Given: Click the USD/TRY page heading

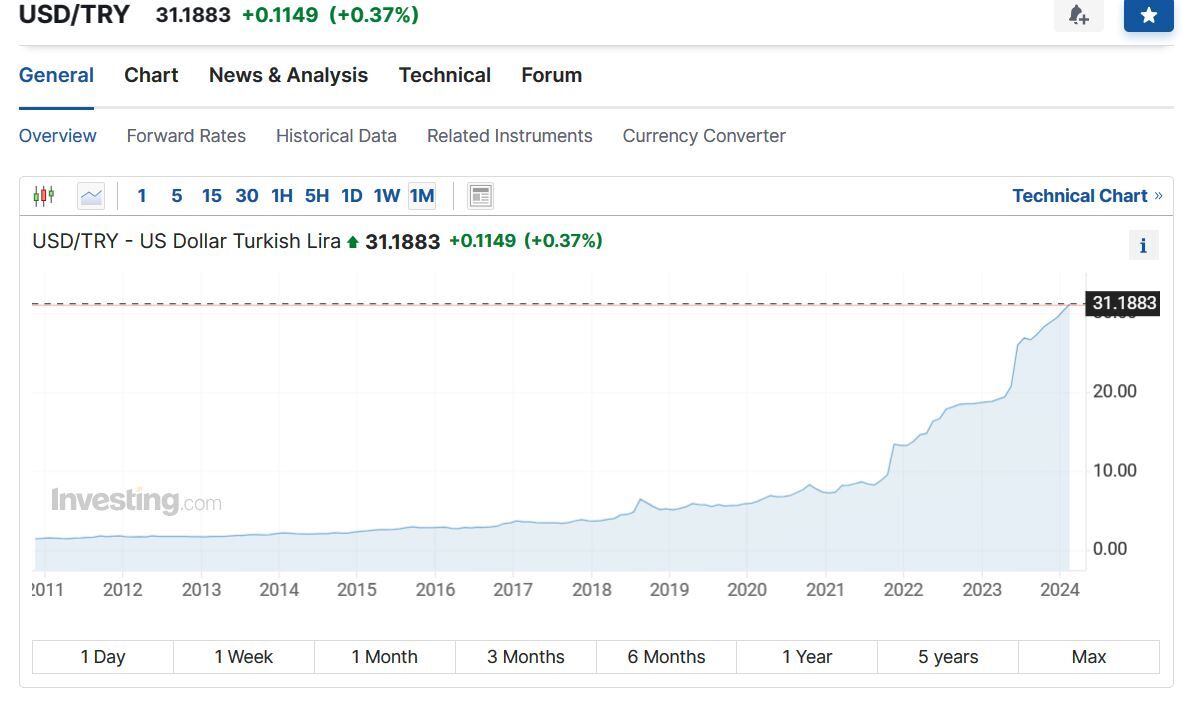Looking at the screenshot, I should coord(74,14).
